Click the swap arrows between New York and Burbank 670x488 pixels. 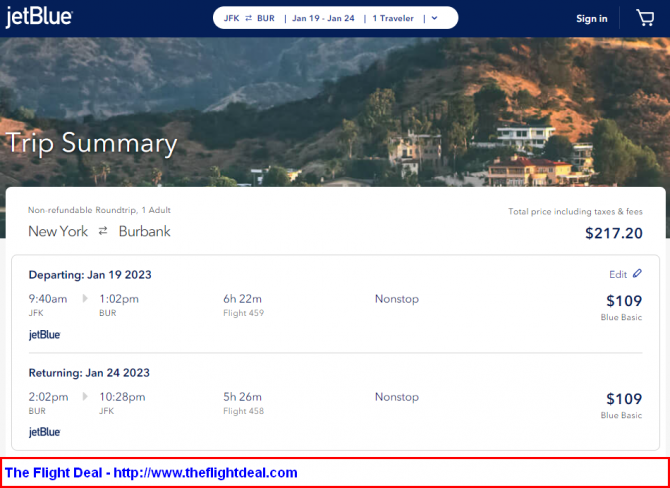[103, 231]
